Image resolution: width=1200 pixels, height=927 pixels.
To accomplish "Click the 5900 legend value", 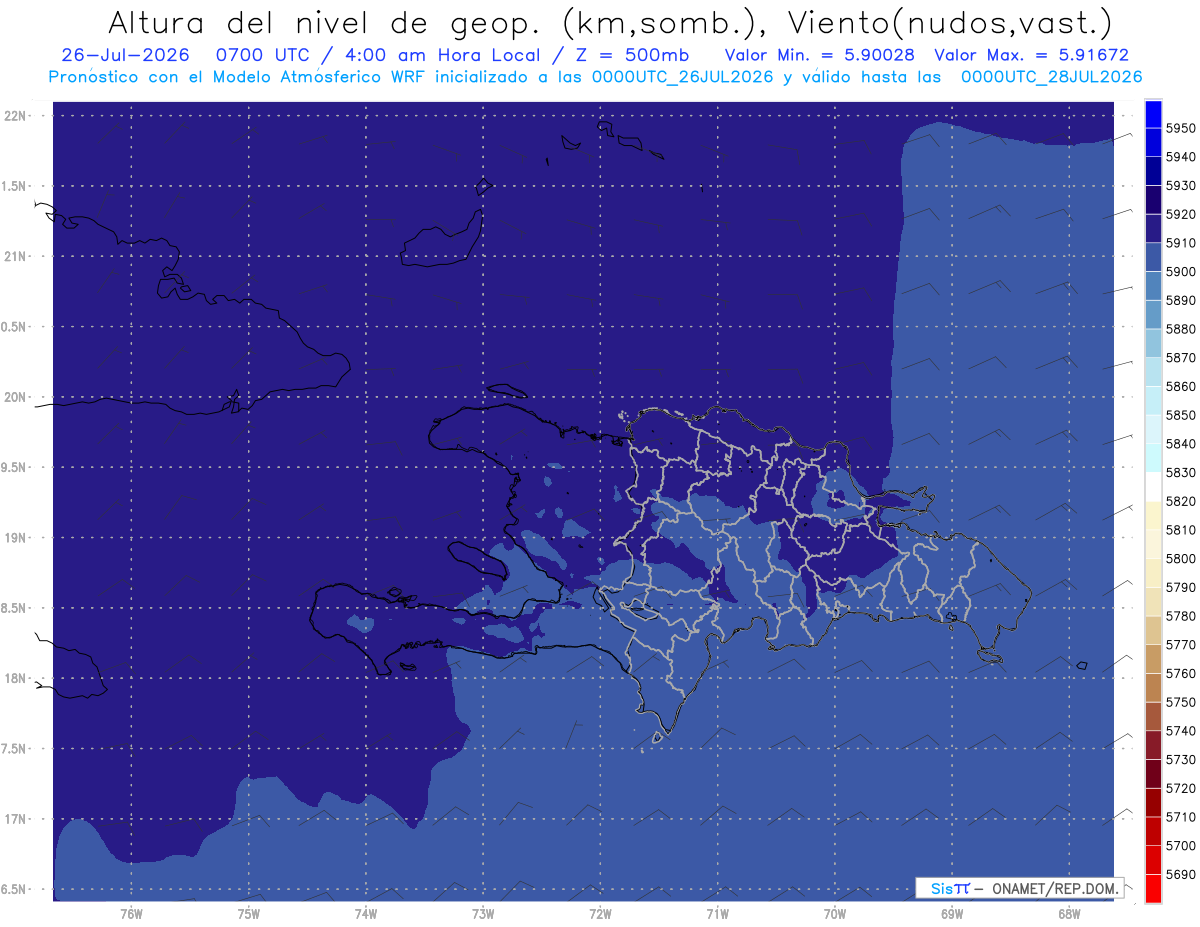I will coord(1180,271).
